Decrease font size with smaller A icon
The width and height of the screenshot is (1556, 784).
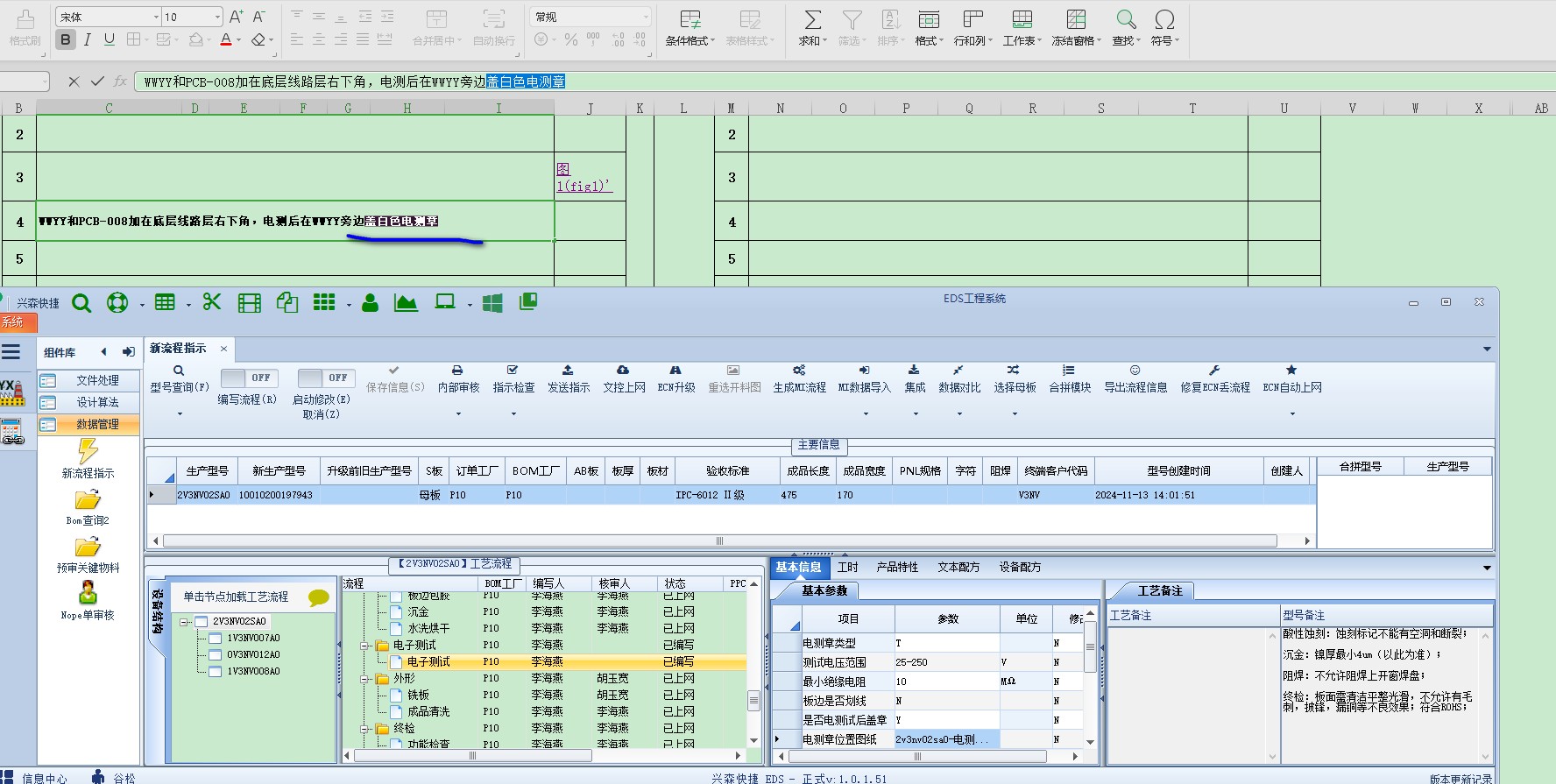258,17
